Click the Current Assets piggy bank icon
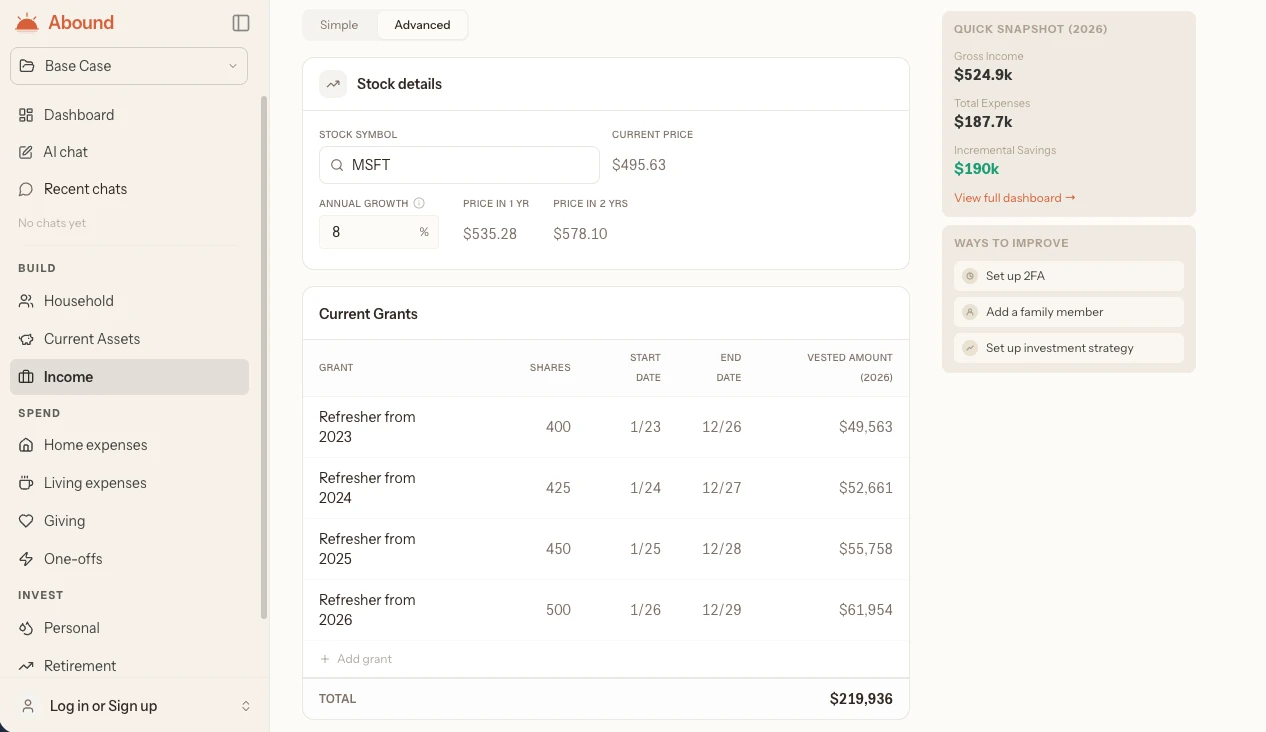The image size is (1266, 732). pyautogui.click(x=26, y=339)
